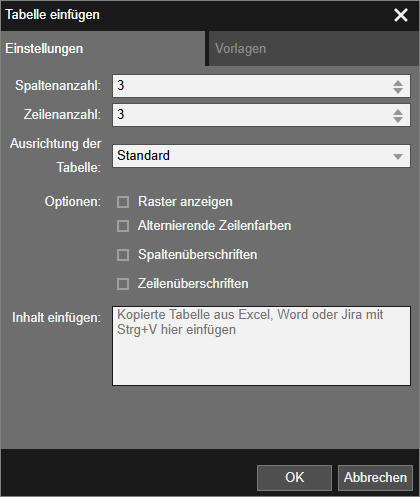
Task: Decrease column count with down arrow
Action: pyautogui.click(x=398, y=91)
